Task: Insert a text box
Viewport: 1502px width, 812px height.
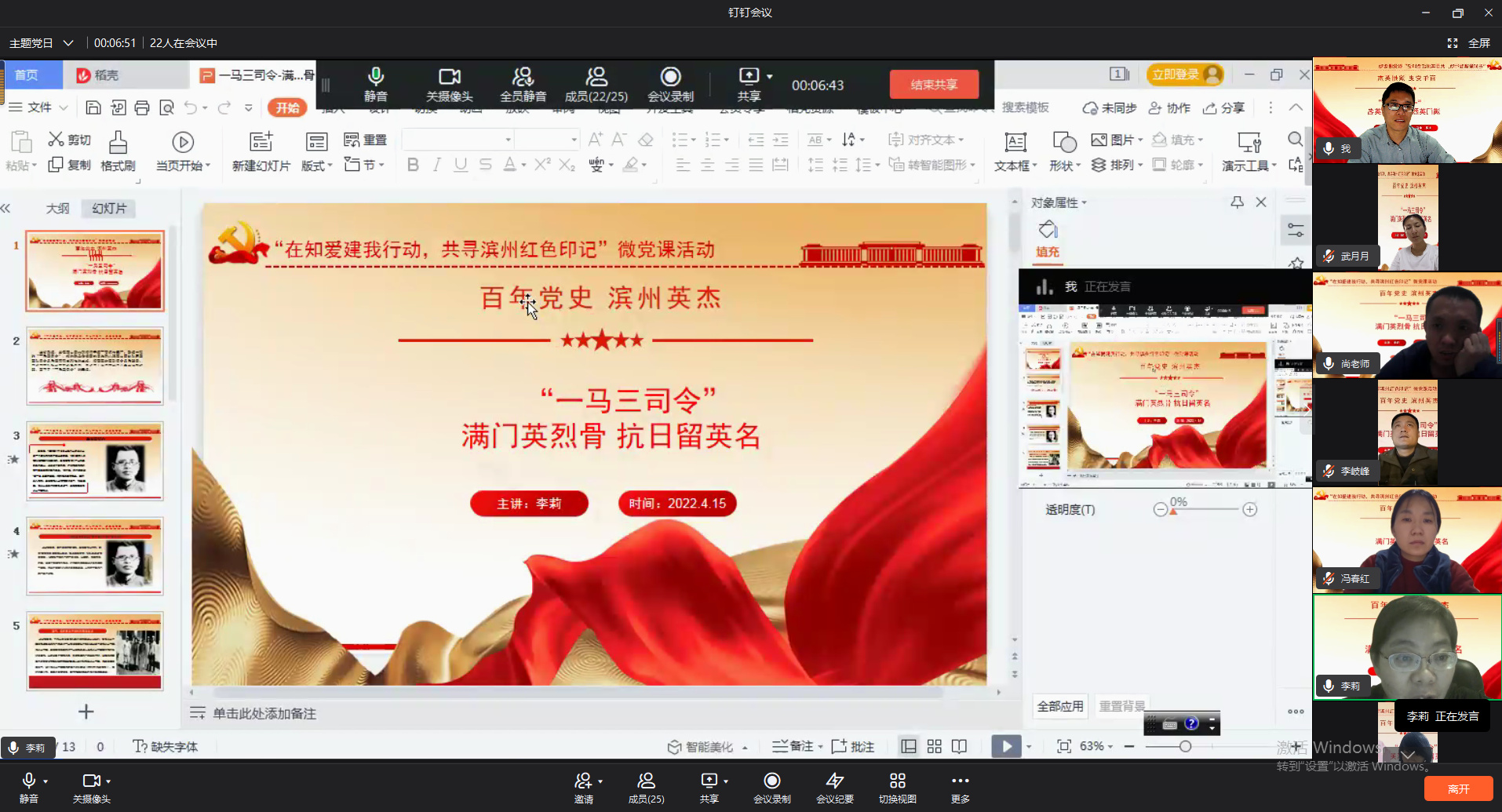Action: [x=1015, y=151]
